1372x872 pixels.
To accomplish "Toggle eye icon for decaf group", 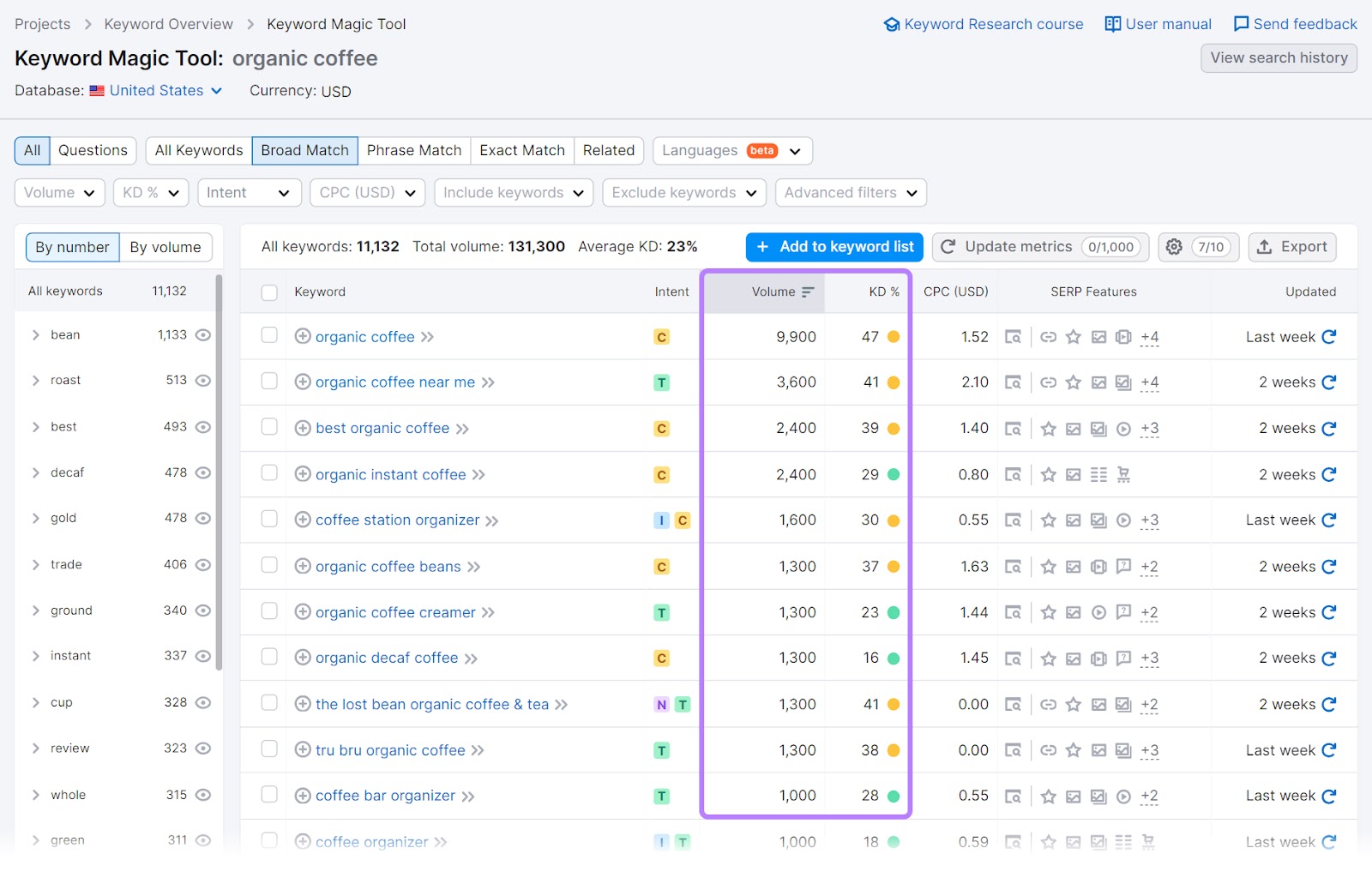I will pos(203,472).
